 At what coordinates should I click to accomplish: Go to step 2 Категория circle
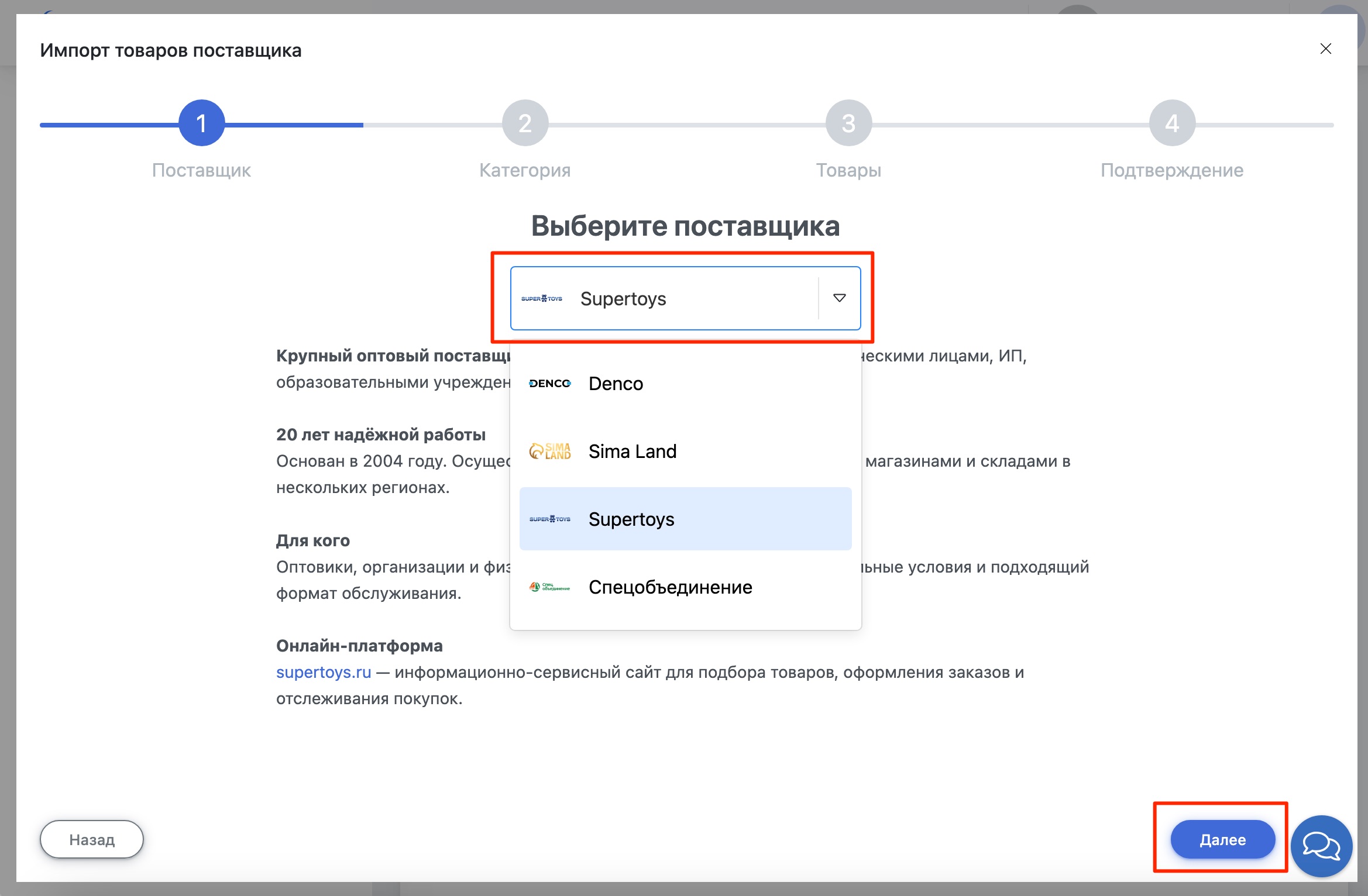[525, 123]
